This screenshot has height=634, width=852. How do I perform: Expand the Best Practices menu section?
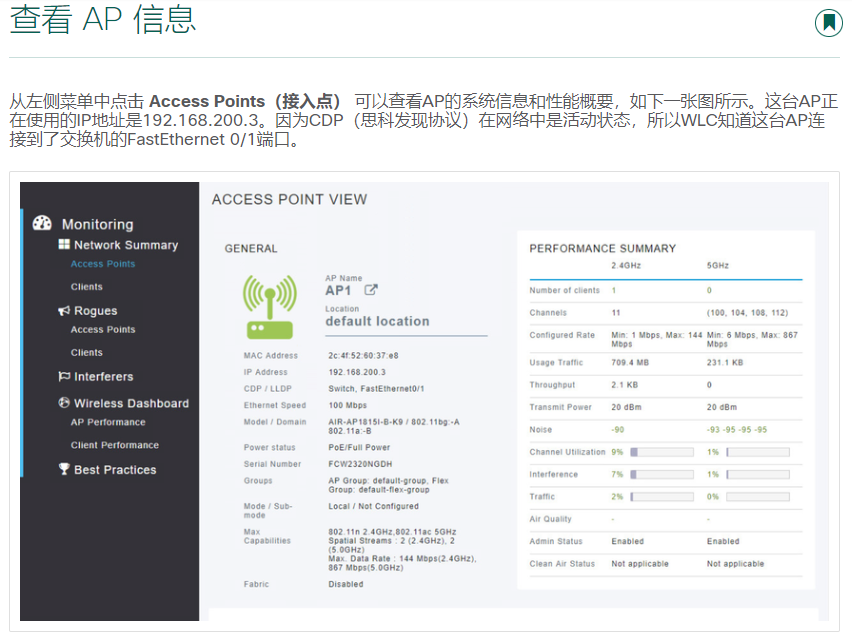[x=115, y=469]
